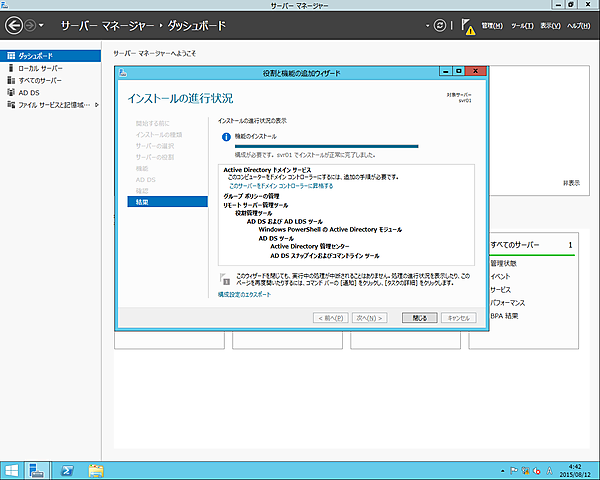Image resolution: width=600 pixels, height=480 pixels.
Task: Open the 管理(M) menu
Action: point(493,25)
